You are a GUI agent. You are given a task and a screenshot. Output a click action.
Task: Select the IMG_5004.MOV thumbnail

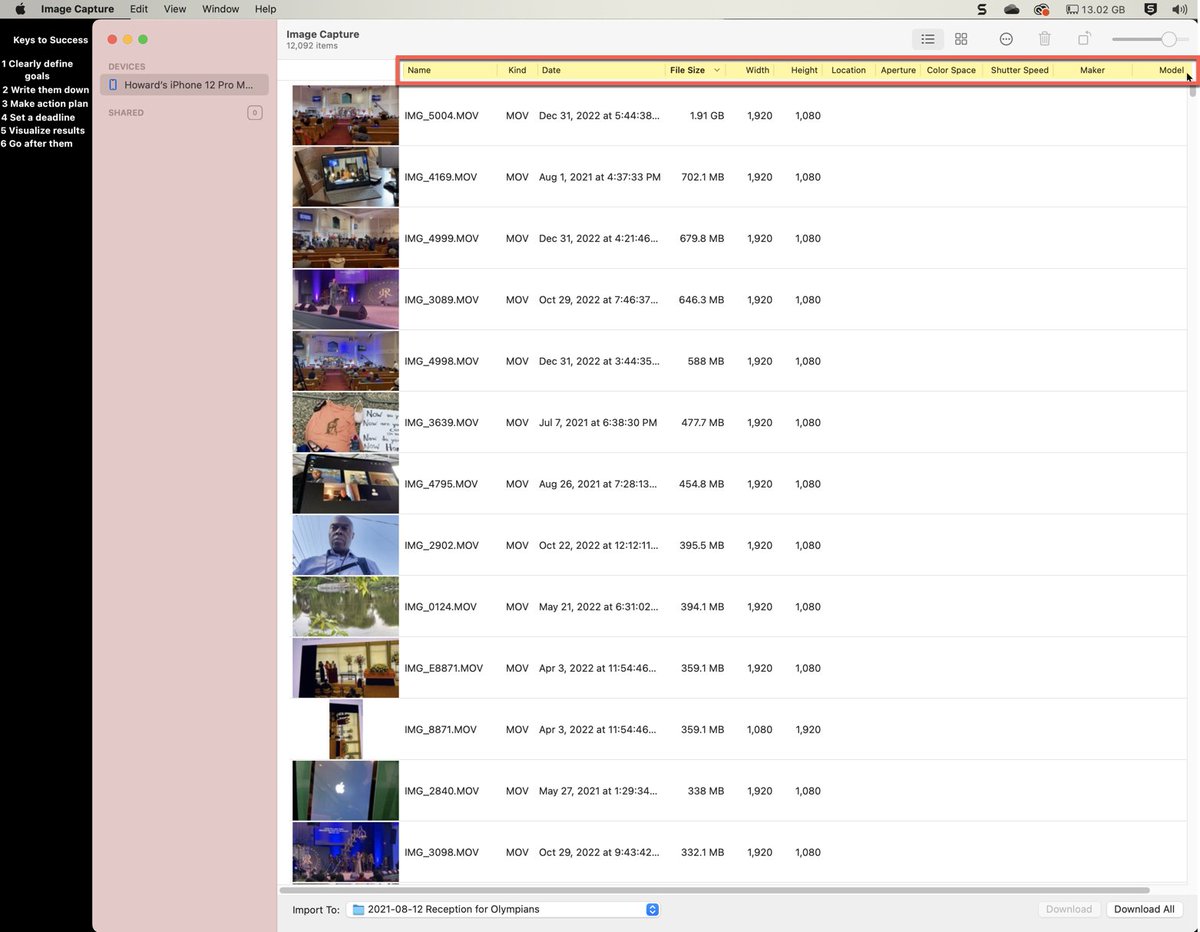click(344, 115)
